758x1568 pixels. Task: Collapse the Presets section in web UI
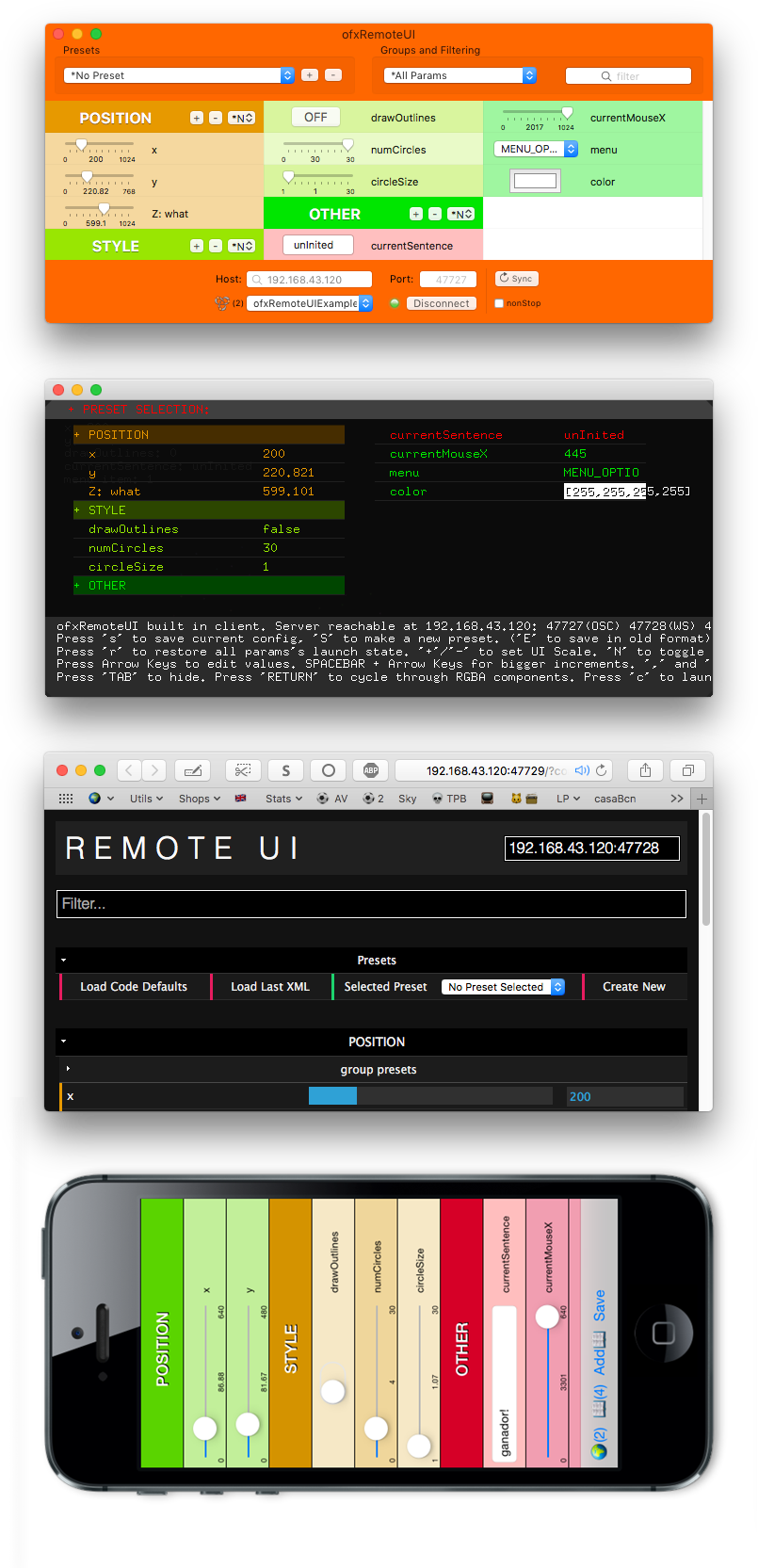(x=63, y=961)
